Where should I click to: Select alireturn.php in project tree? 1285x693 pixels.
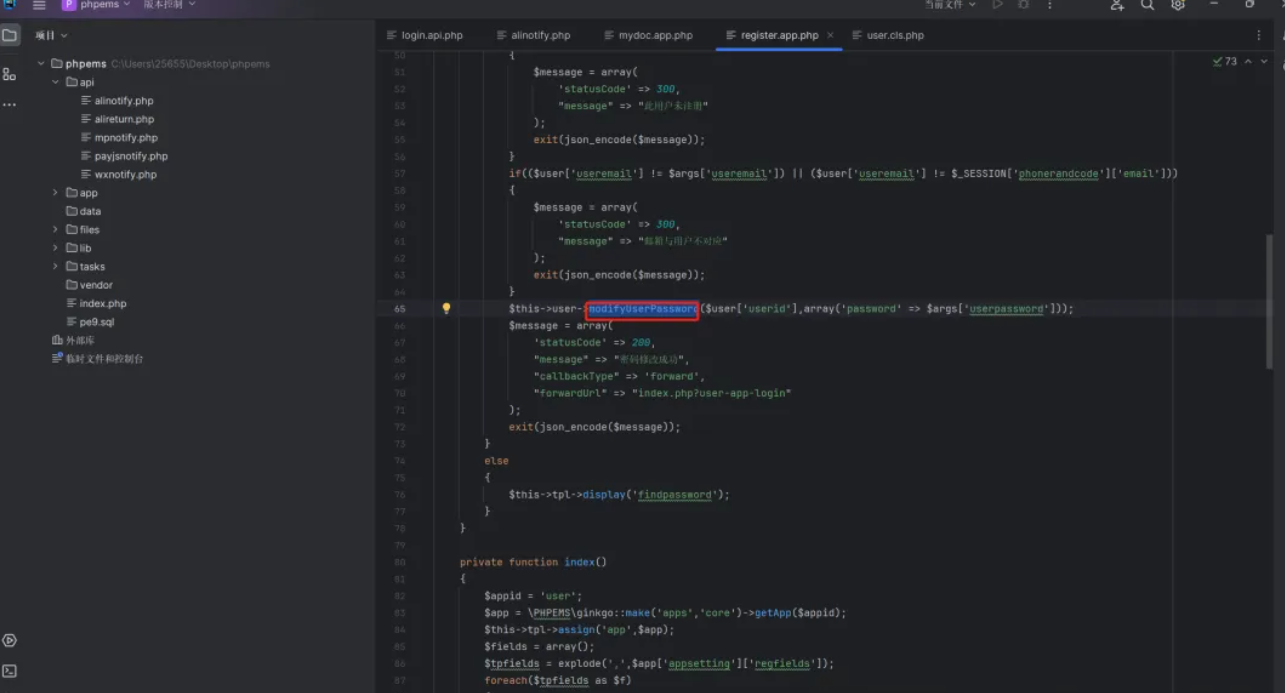point(124,119)
